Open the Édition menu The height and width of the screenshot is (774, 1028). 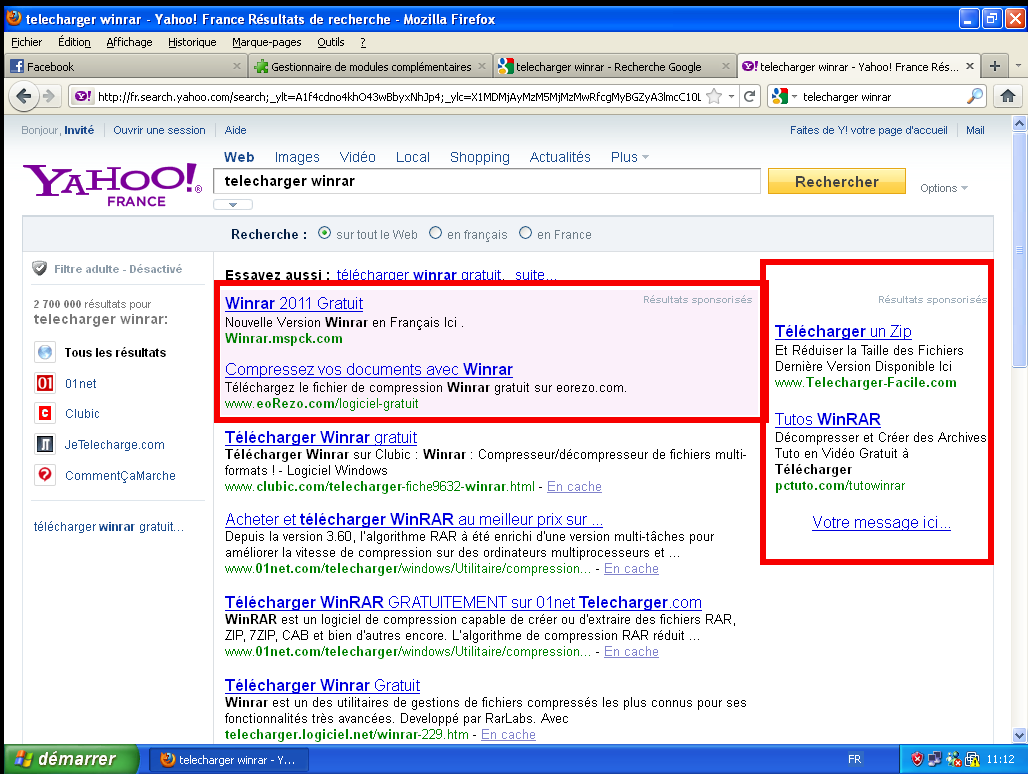(74, 42)
